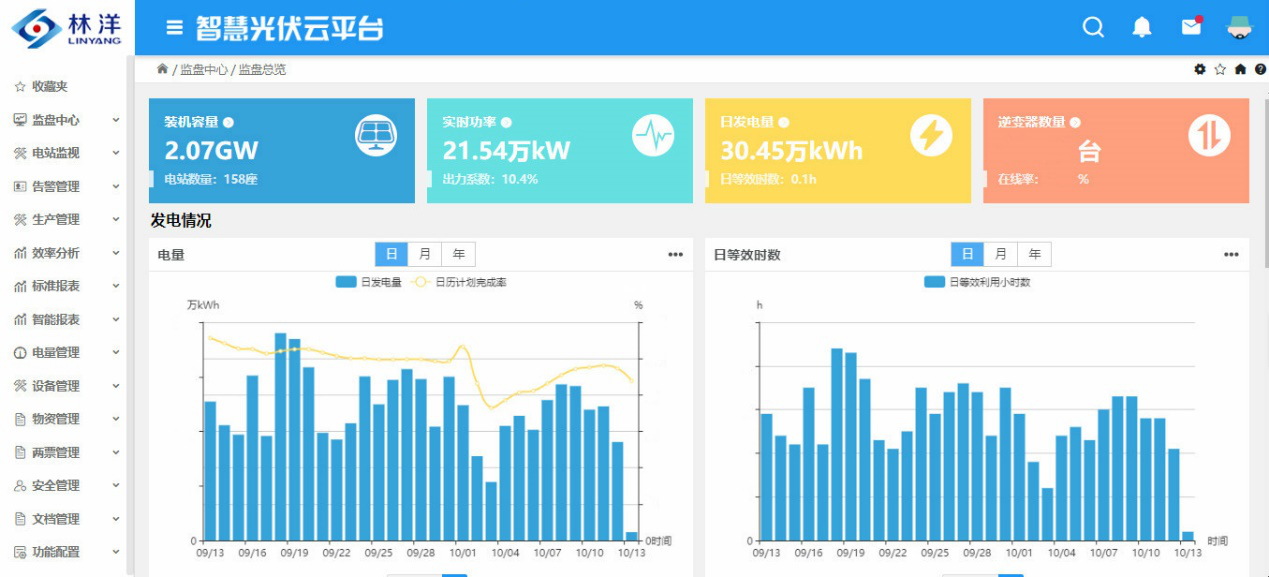Toggle the hamburger menu beside platform title
This screenshot has width=1269, height=577.
(174, 28)
